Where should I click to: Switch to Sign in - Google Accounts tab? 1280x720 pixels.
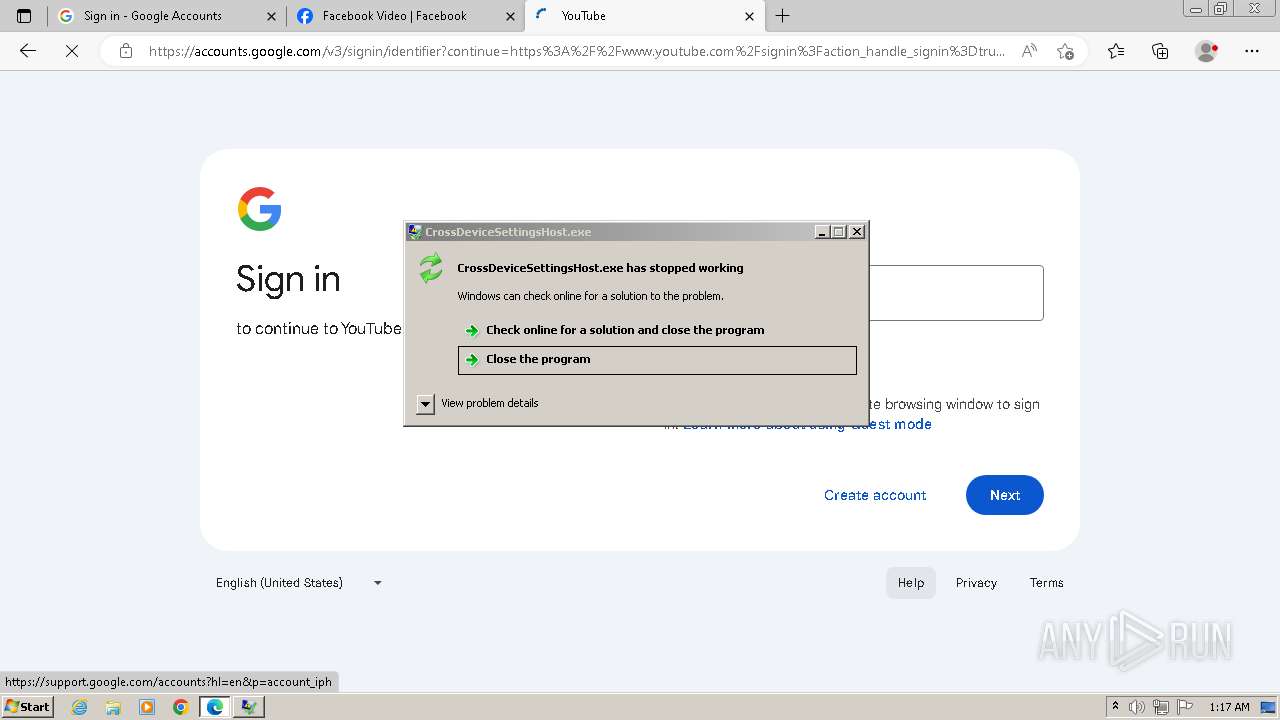[167, 16]
